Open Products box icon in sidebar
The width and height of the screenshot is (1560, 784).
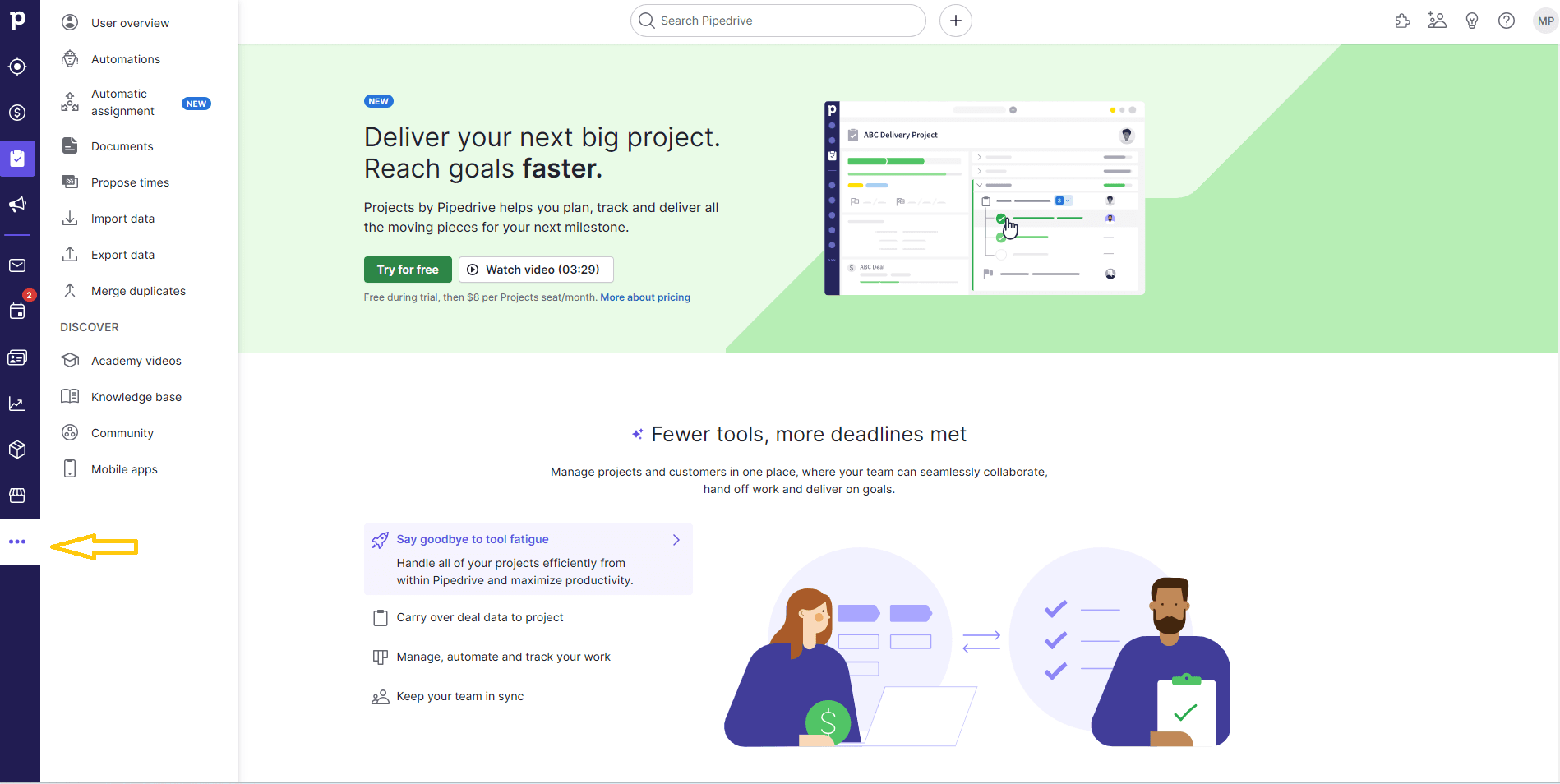click(17, 450)
